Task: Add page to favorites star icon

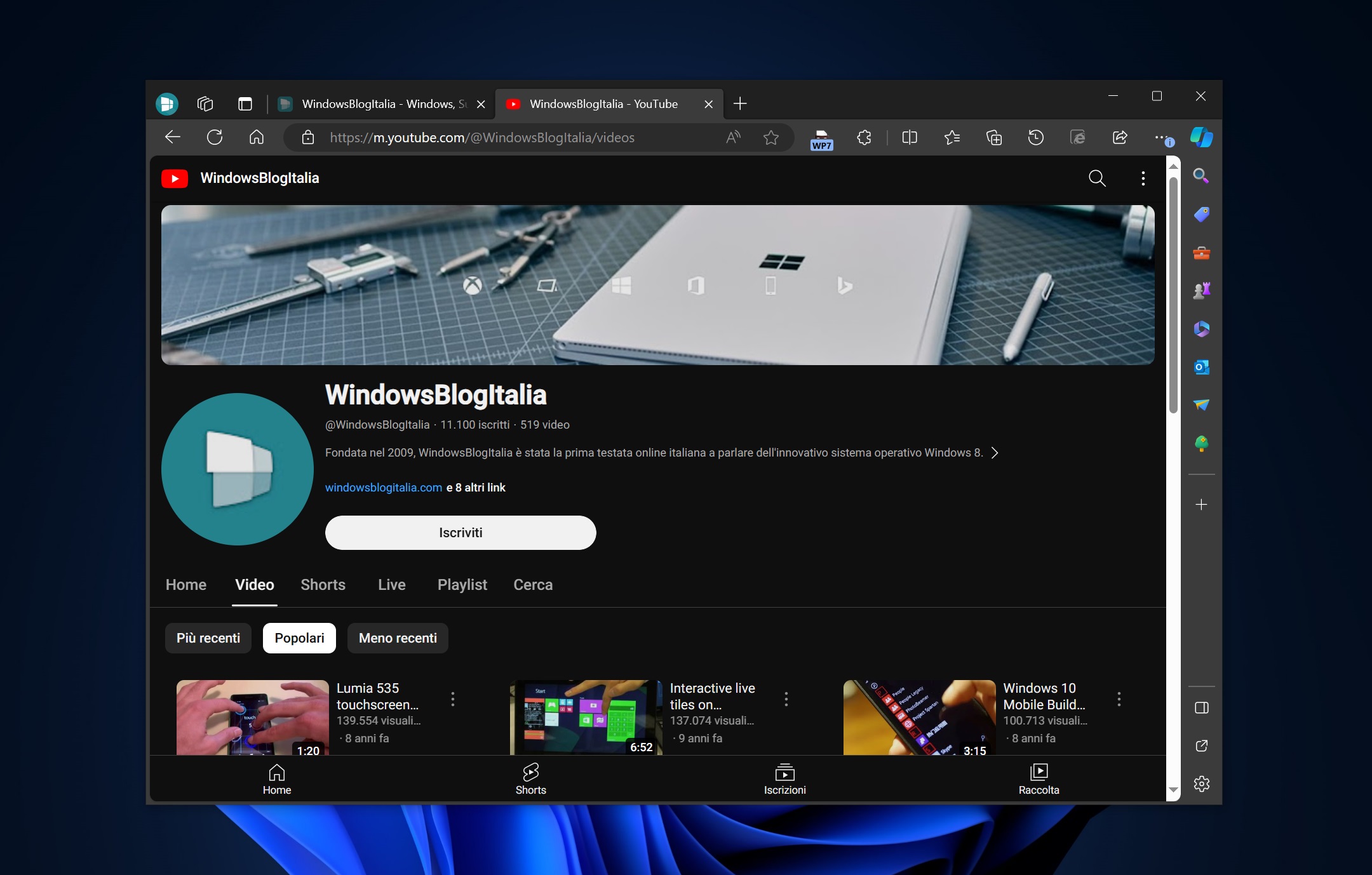Action: 771,137
